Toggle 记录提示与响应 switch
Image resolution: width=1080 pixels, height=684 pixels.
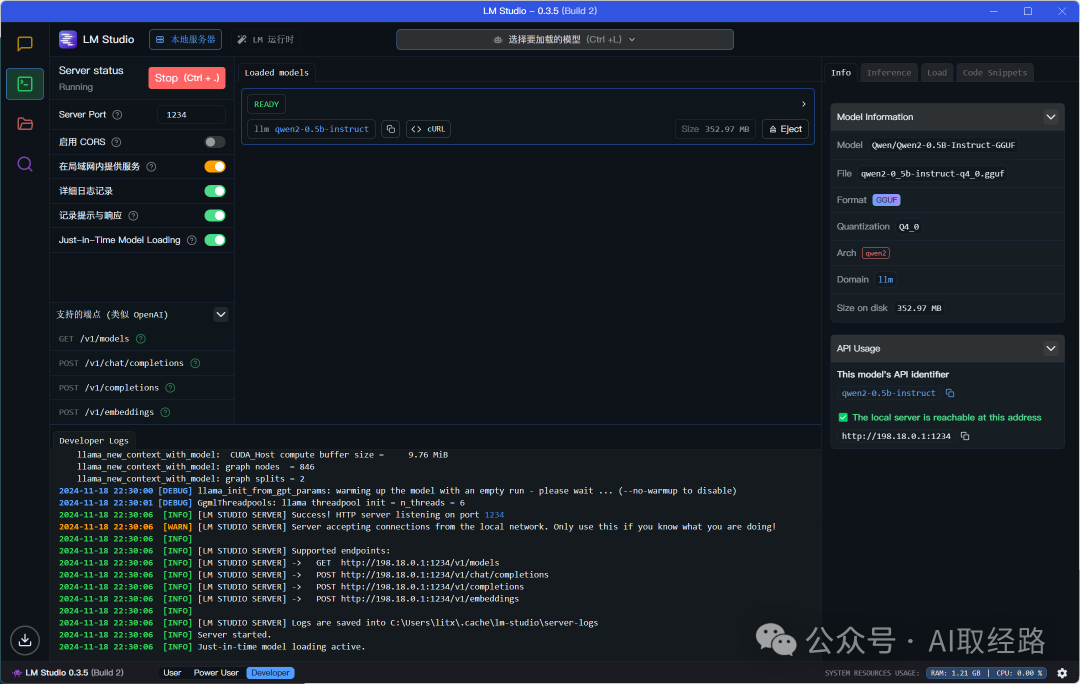click(215, 216)
